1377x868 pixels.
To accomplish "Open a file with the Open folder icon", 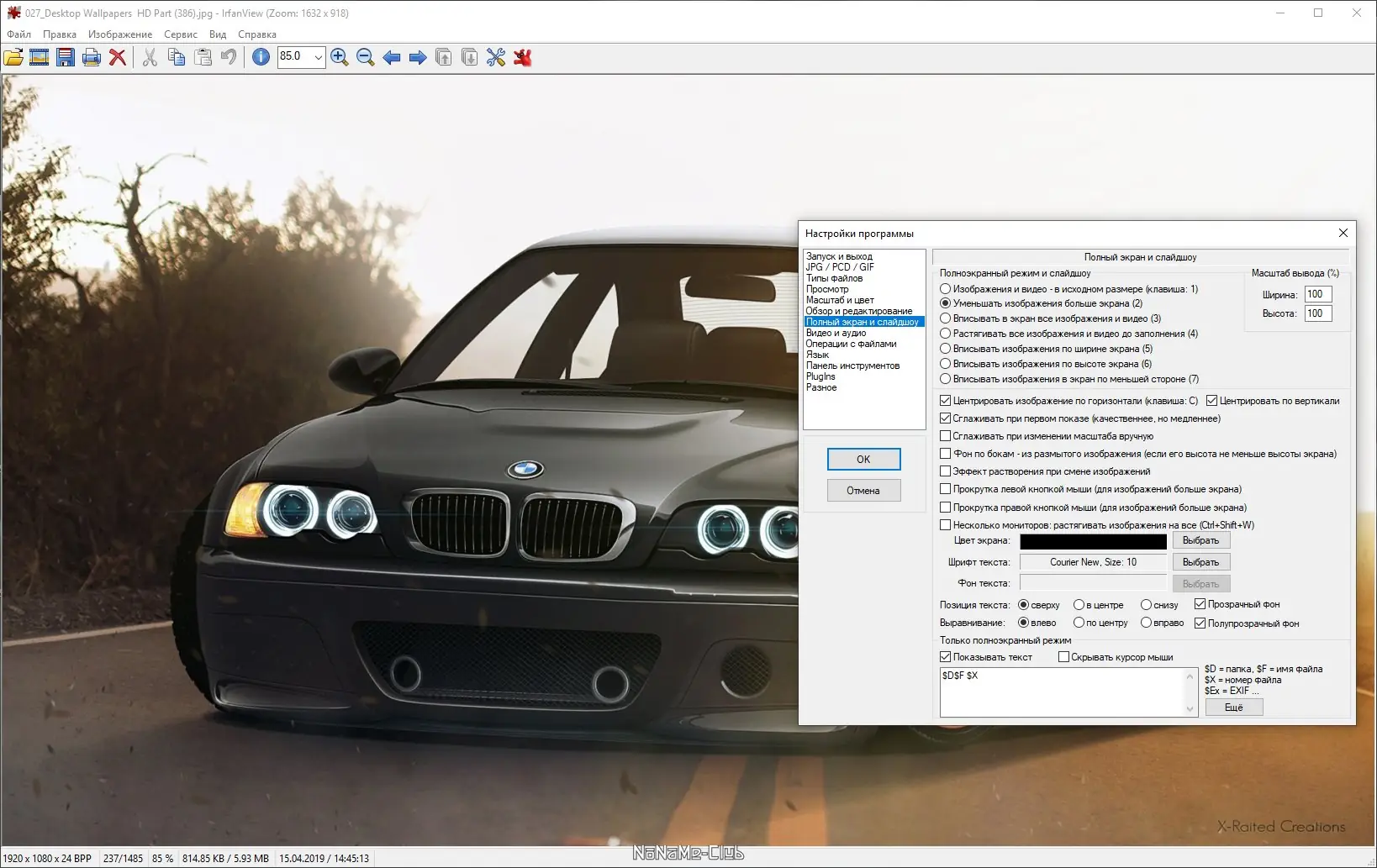I will pos(14,57).
